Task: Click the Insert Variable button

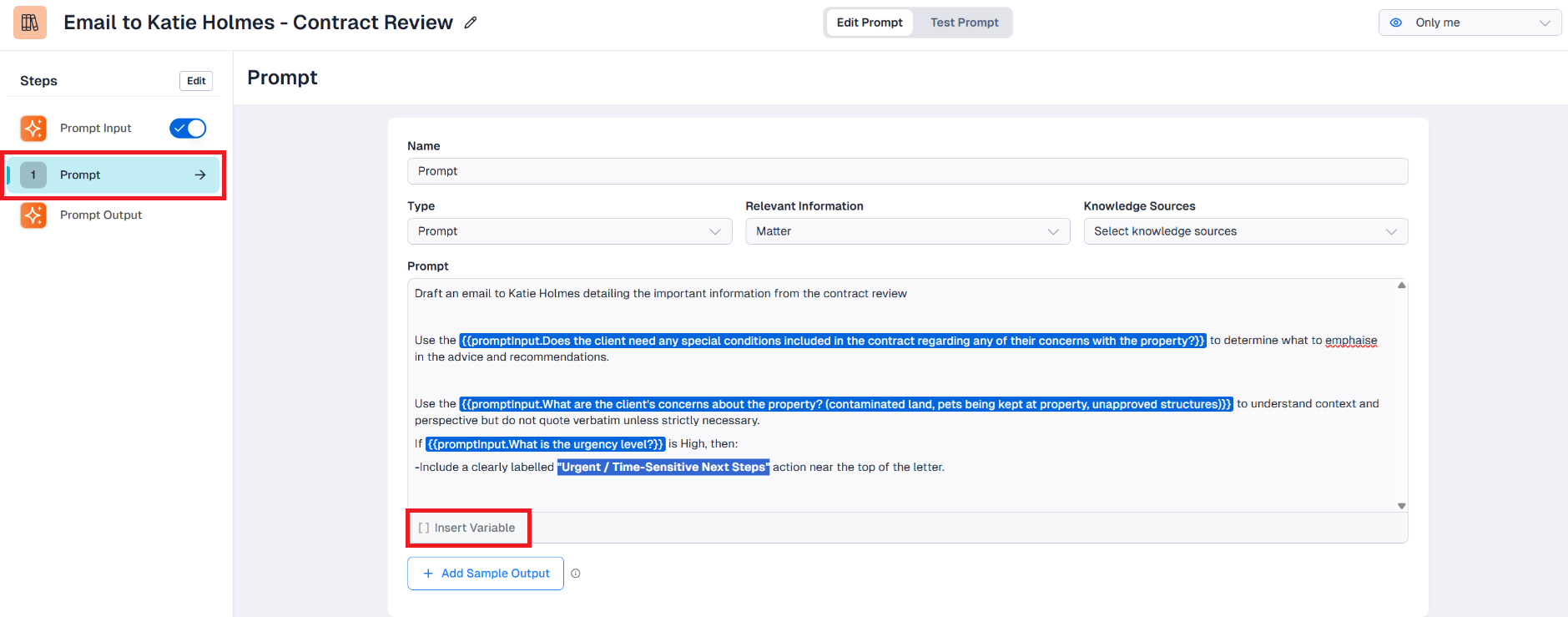Action: tap(467, 528)
